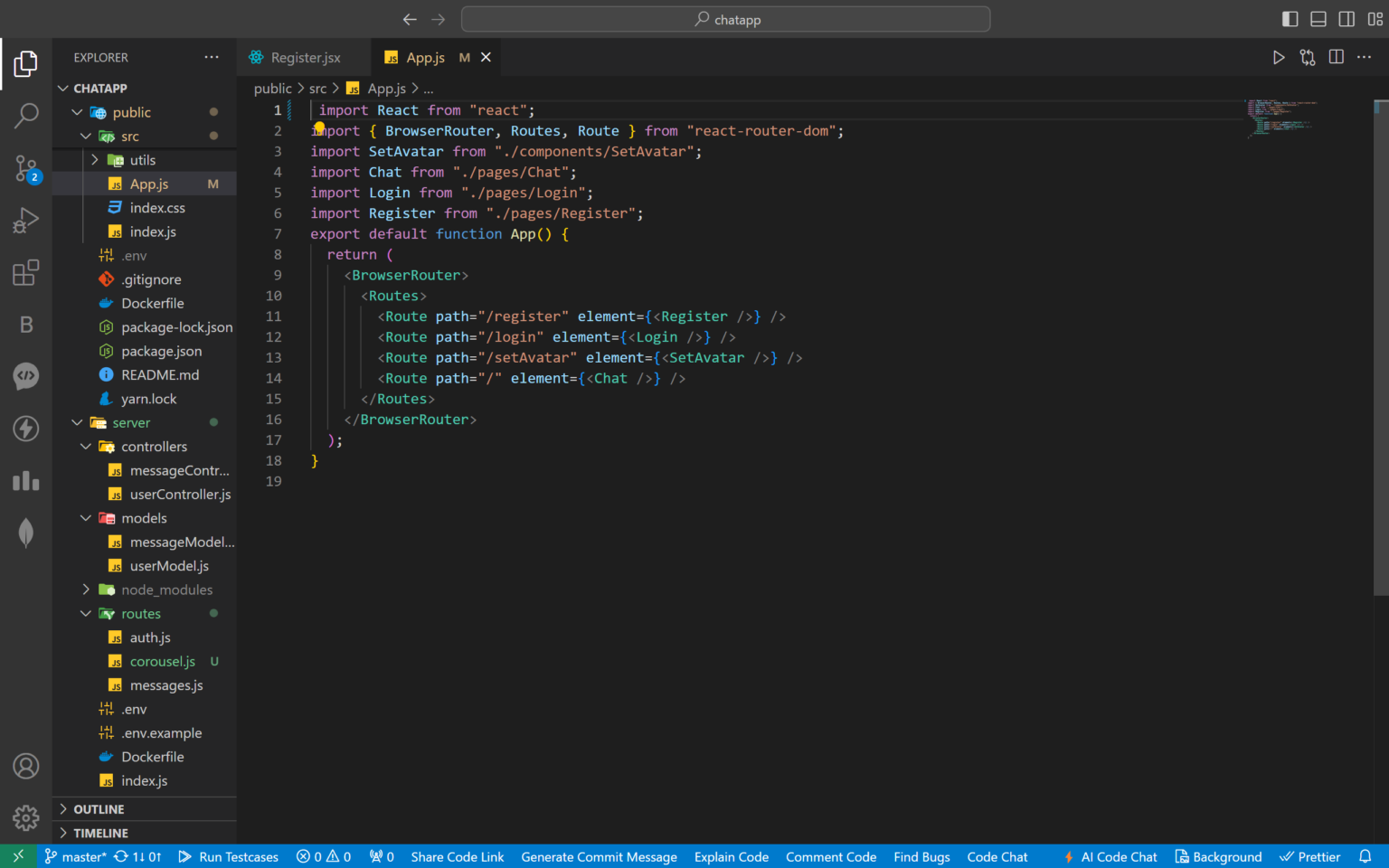Open the Manage settings gear
This screenshot has height=868, width=1389.
26,817
